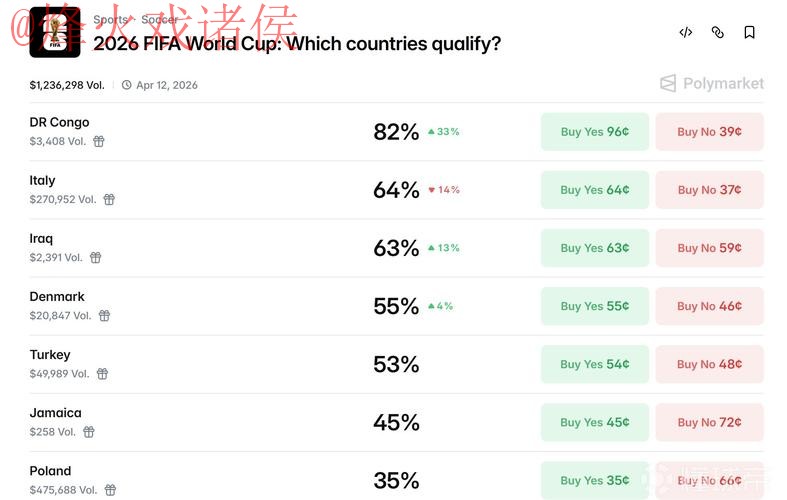Click the gift icon beside Iraq volume
The height and width of the screenshot is (500, 787).
coord(96,258)
